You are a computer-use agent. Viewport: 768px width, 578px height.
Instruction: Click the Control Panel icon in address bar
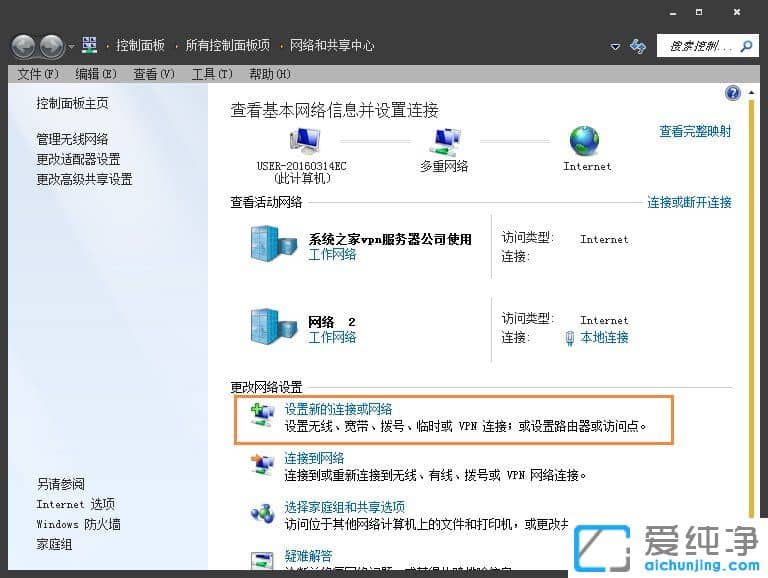pyautogui.click(x=89, y=45)
